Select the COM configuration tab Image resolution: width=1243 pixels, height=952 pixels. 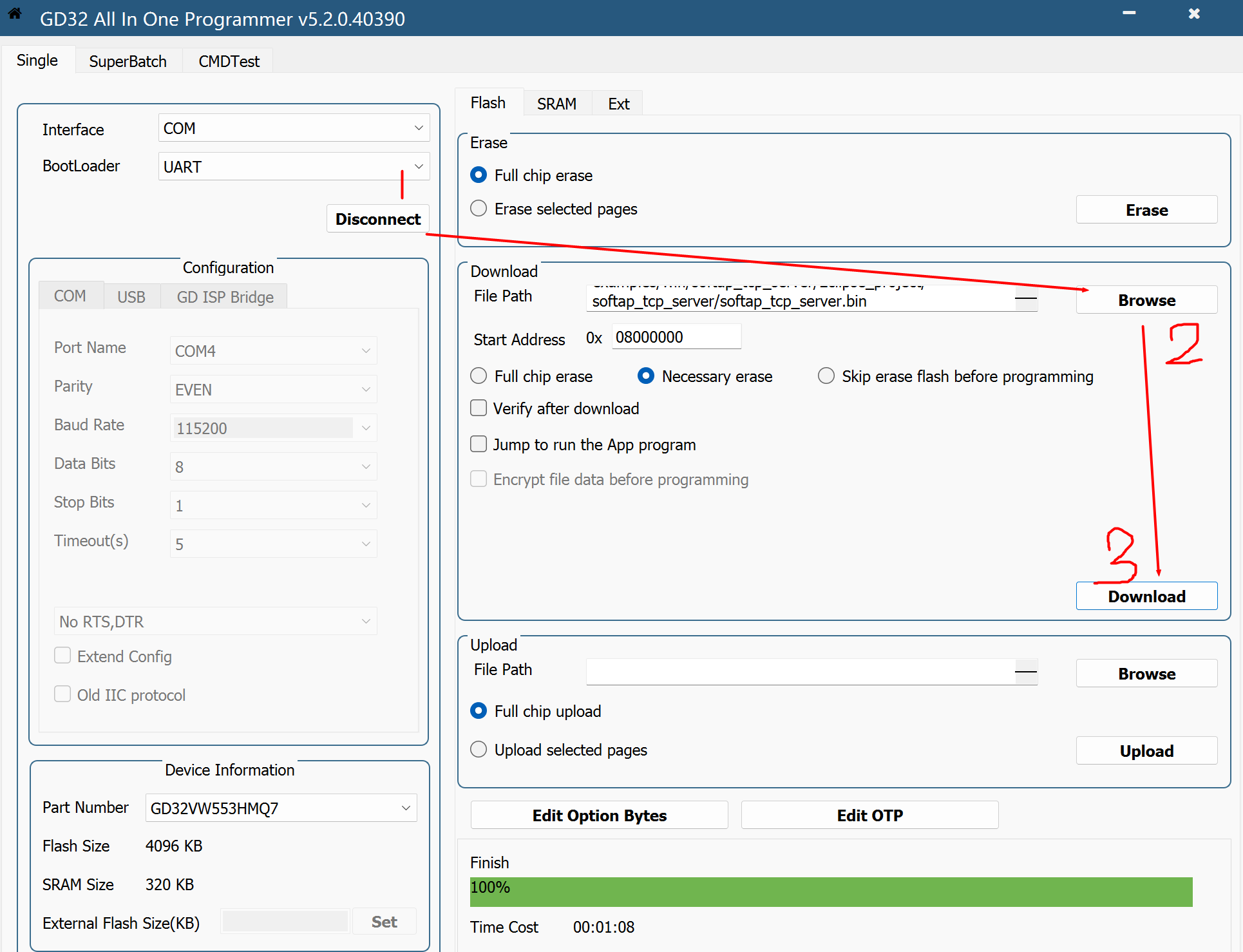(70, 296)
